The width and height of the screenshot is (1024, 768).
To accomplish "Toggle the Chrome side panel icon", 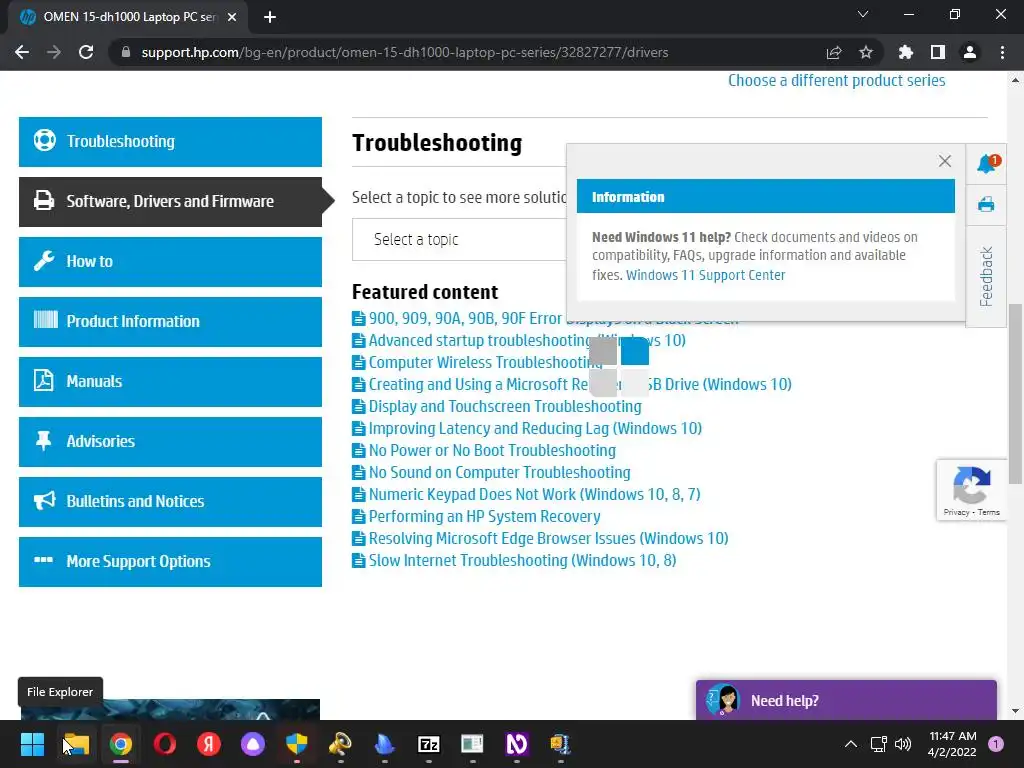I will 938,52.
